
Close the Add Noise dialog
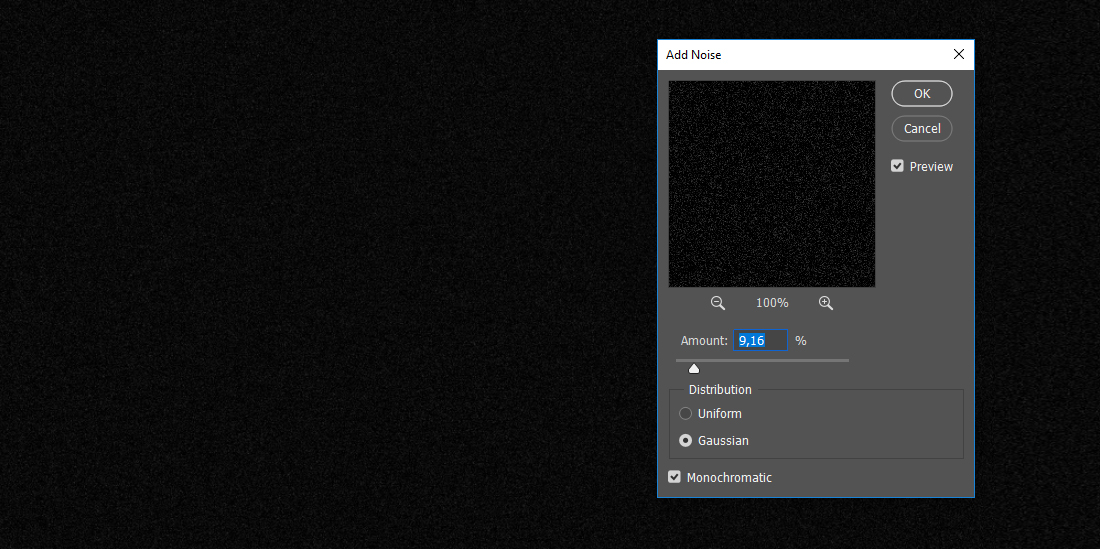point(959,55)
